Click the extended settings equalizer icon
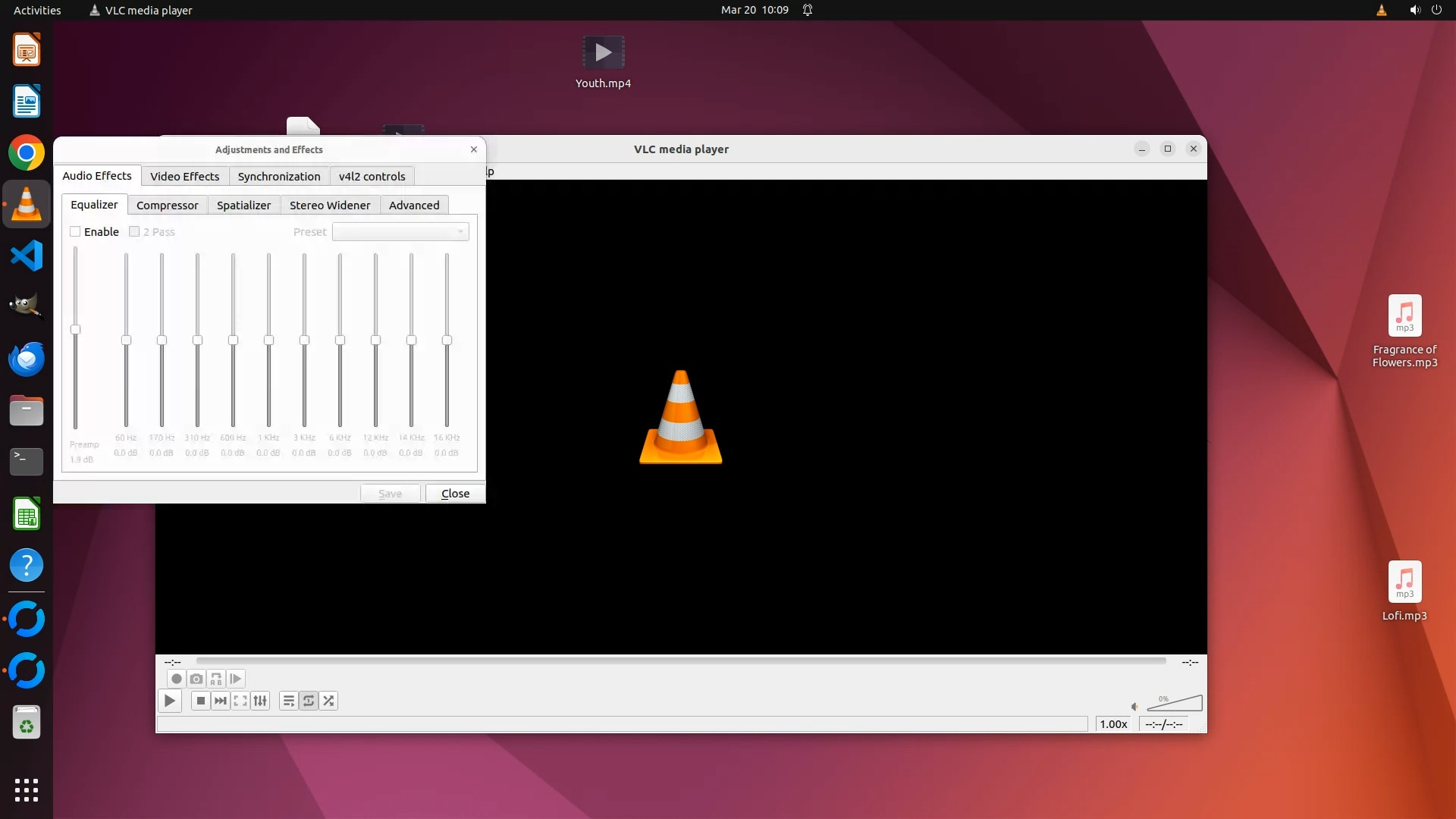Screen dimensions: 1456x819 pyautogui.click(x=260, y=701)
